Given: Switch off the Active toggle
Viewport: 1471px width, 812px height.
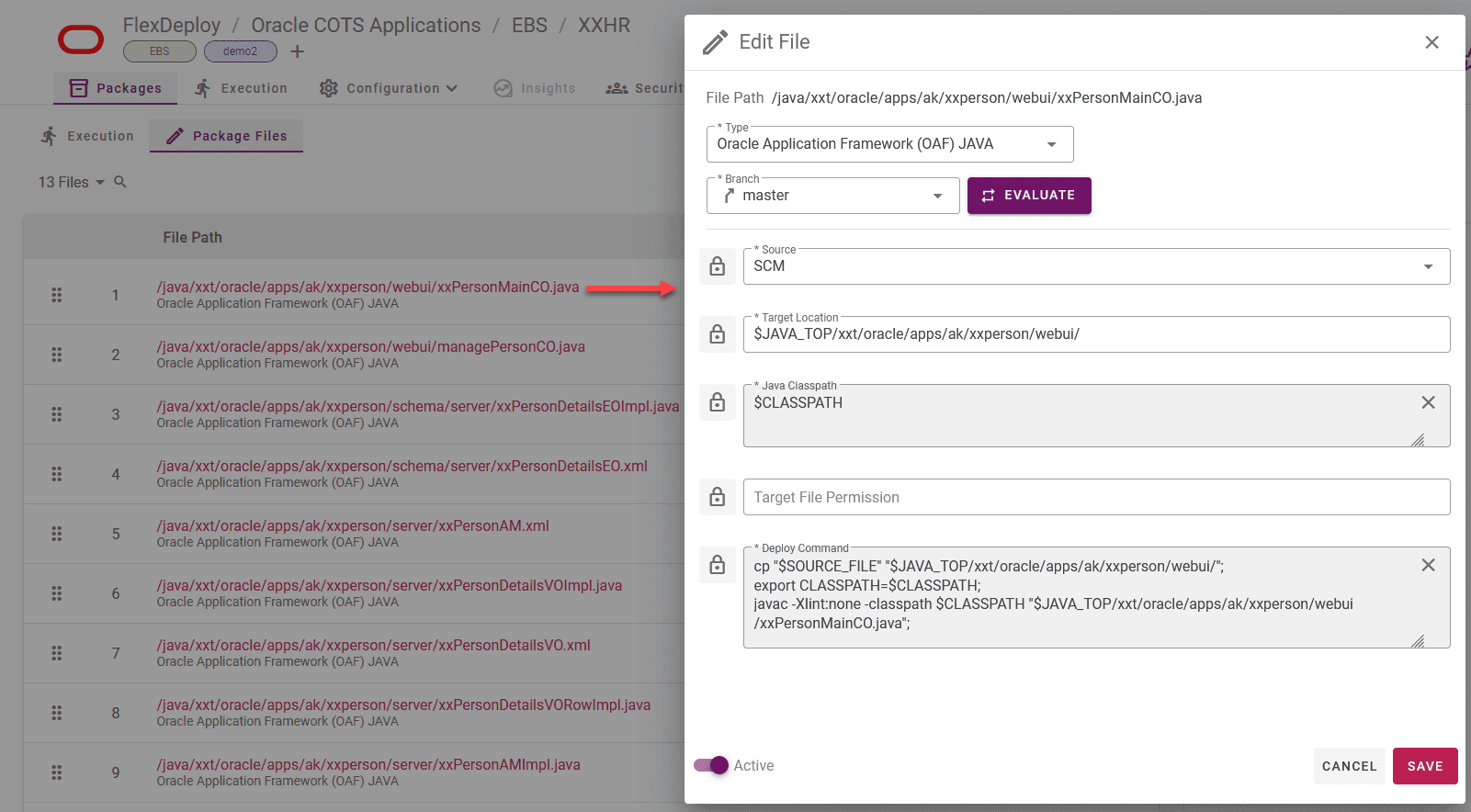Looking at the screenshot, I should pyautogui.click(x=711, y=765).
